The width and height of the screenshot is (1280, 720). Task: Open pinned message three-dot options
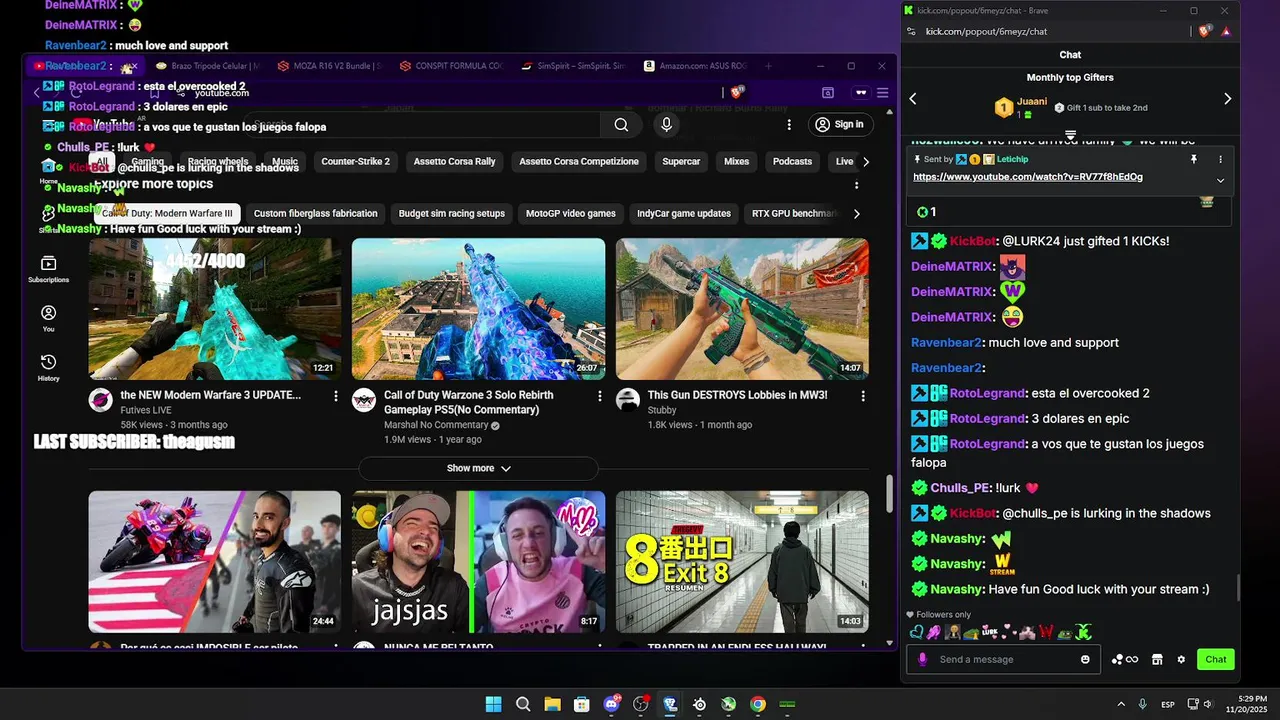pyautogui.click(x=1220, y=159)
